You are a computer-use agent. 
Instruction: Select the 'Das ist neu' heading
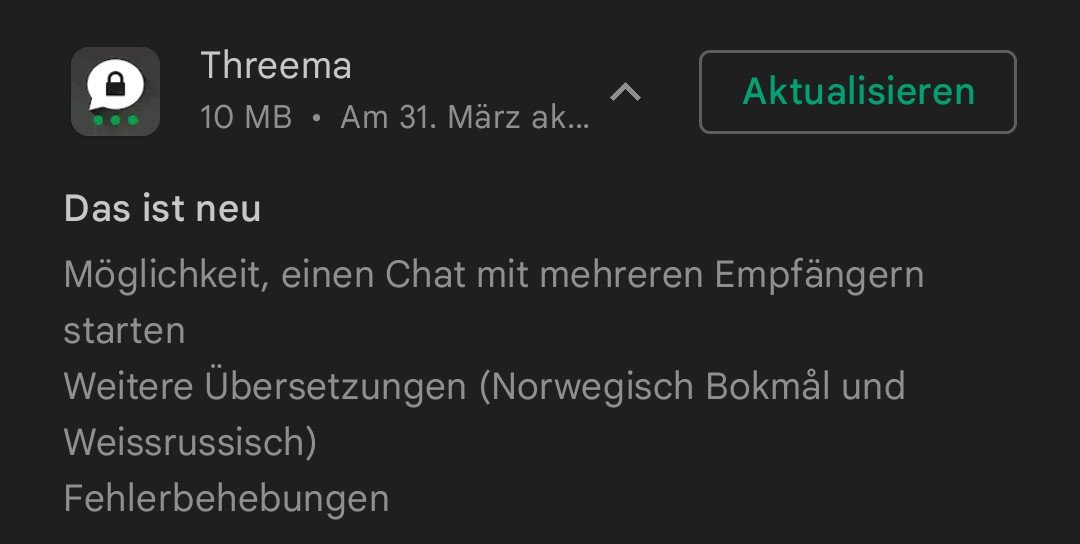(x=163, y=209)
